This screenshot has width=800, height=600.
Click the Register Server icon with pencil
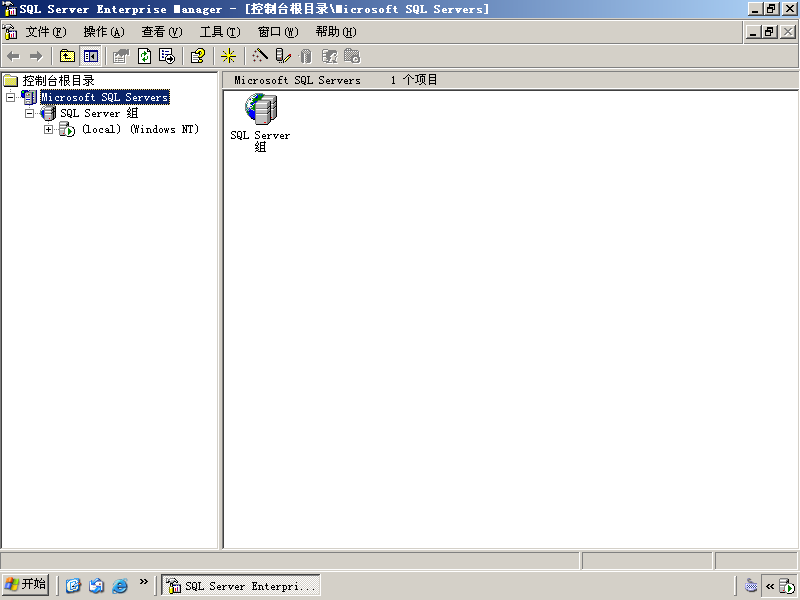pos(283,56)
